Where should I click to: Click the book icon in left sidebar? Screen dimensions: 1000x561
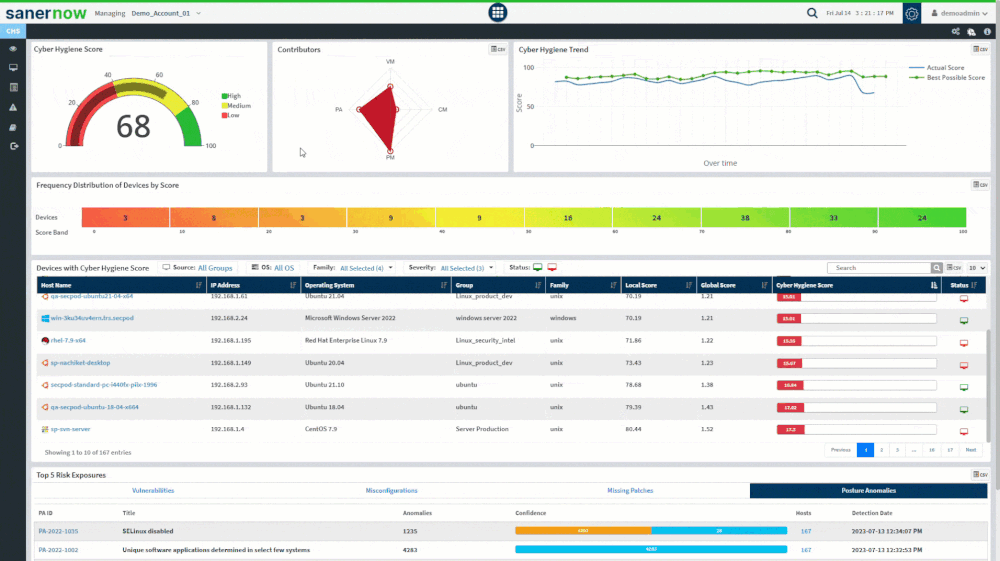[x=13, y=127]
